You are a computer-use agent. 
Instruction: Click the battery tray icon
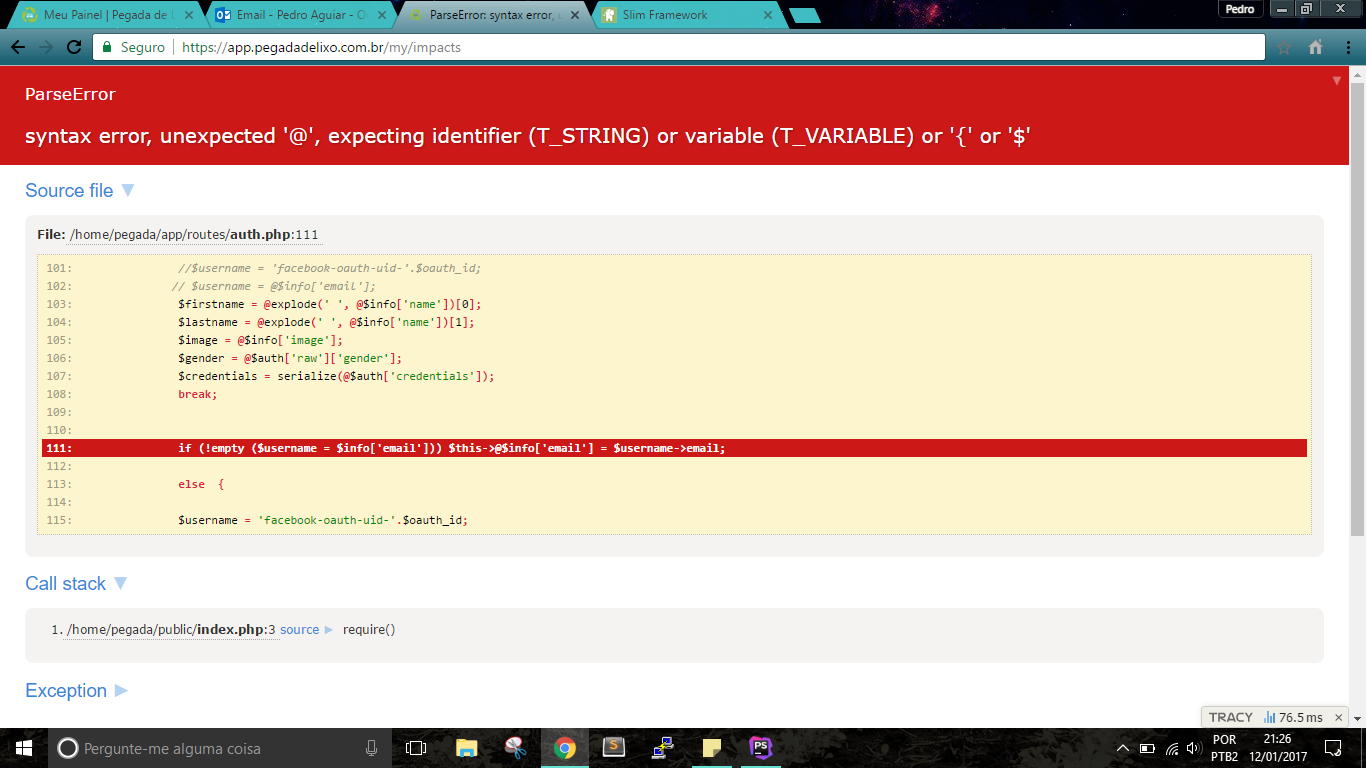click(1148, 748)
